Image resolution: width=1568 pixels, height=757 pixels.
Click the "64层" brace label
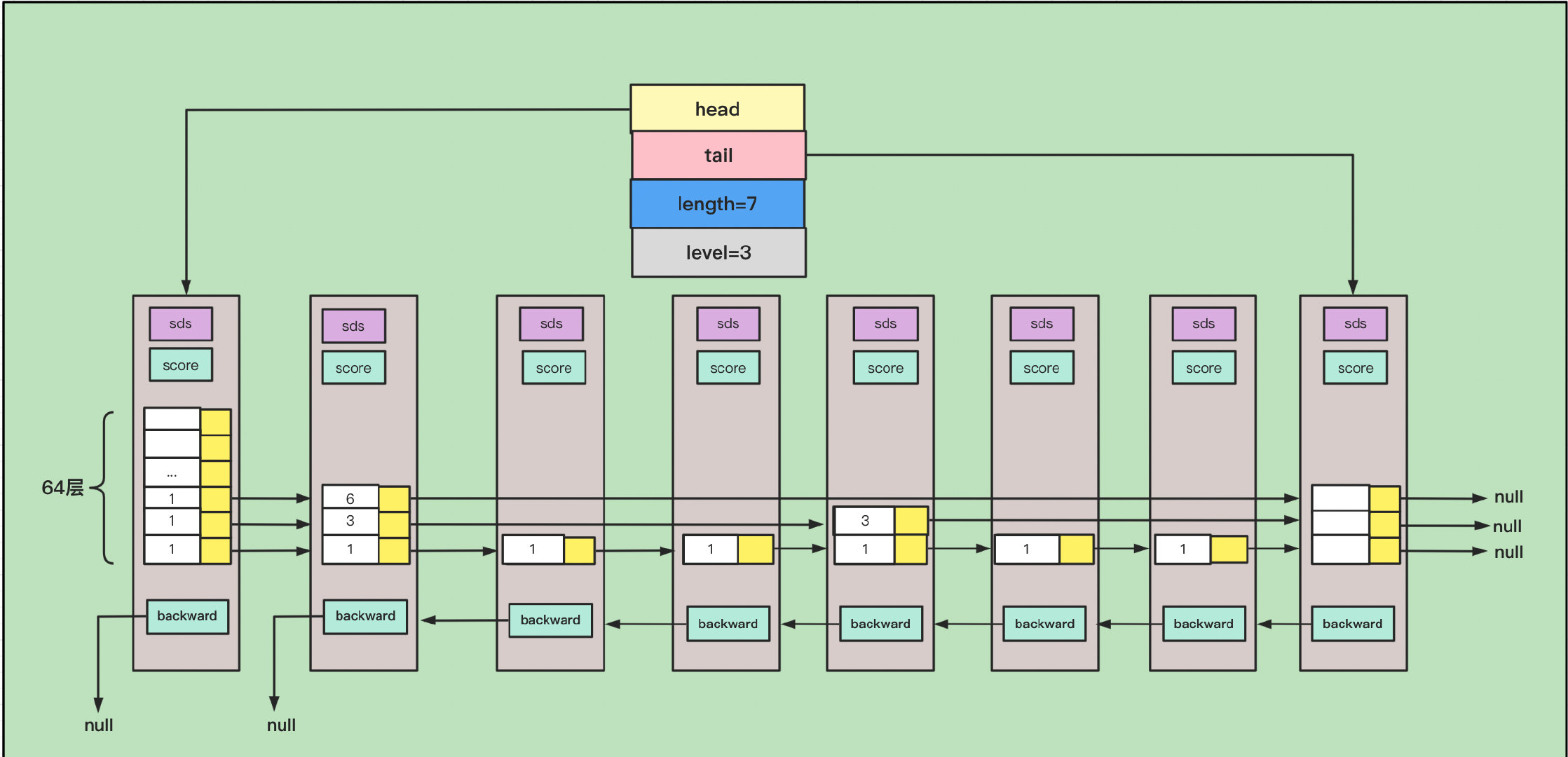pos(62,487)
